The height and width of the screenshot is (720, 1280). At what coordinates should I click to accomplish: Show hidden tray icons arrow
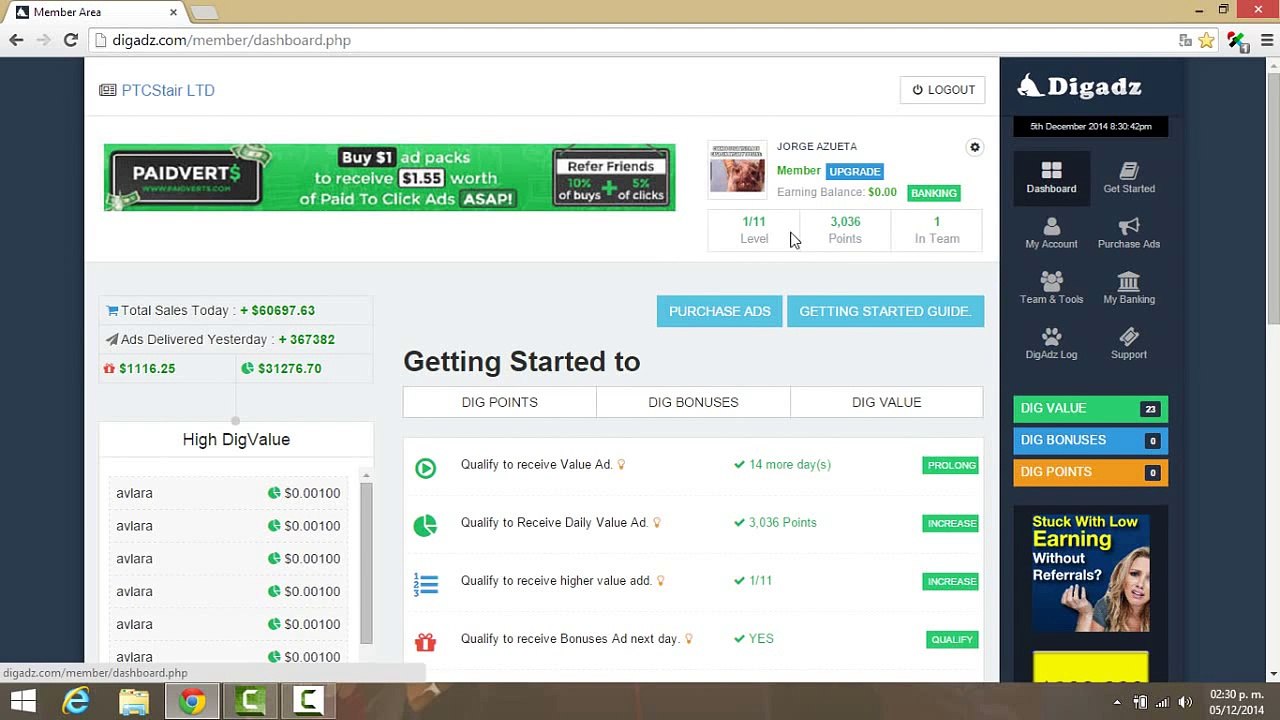[x=1118, y=702]
